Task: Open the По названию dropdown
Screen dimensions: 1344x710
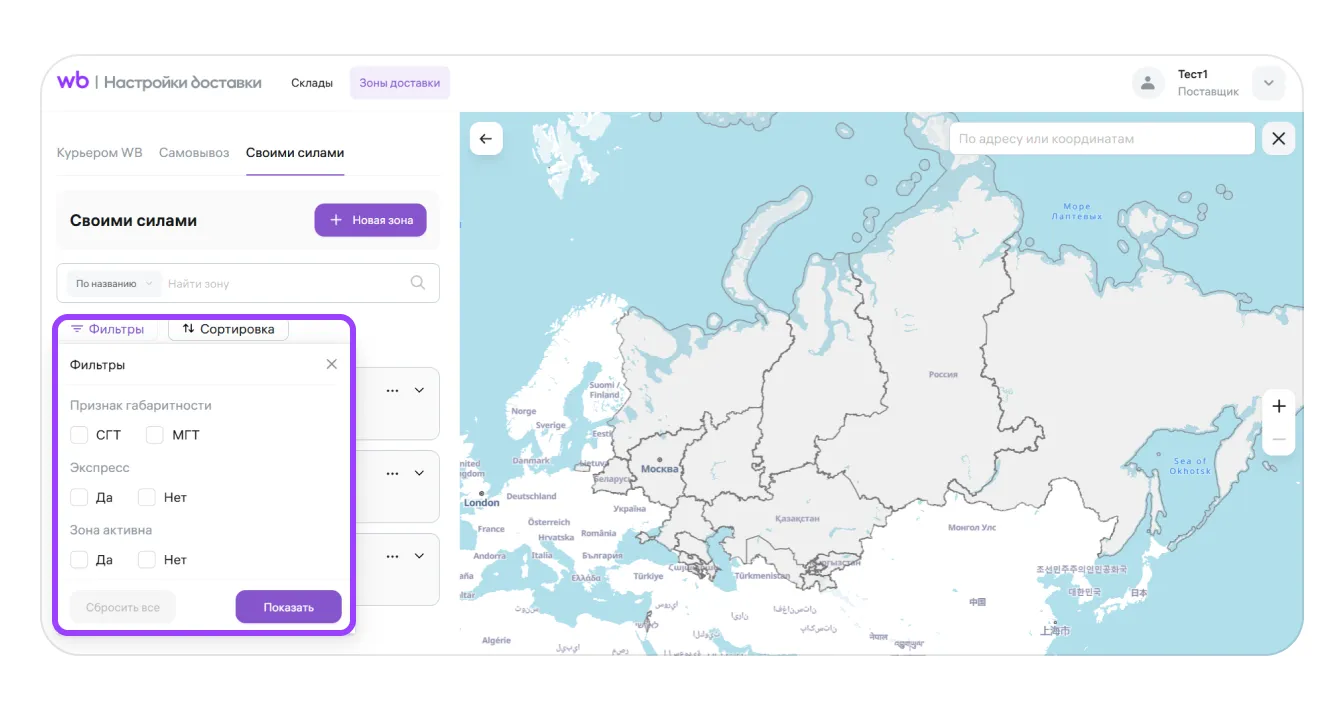Action: (x=113, y=284)
